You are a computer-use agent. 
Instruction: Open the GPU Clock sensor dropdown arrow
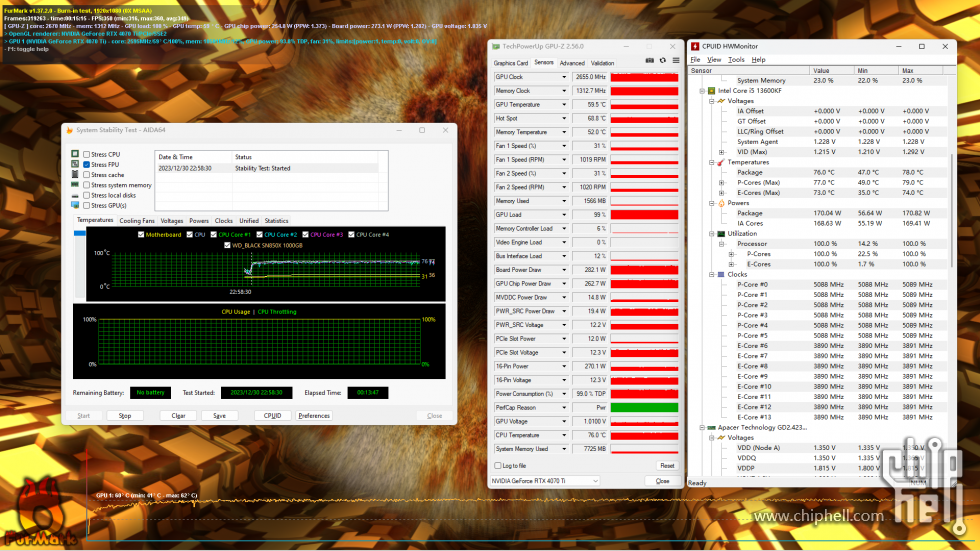click(564, 77)
